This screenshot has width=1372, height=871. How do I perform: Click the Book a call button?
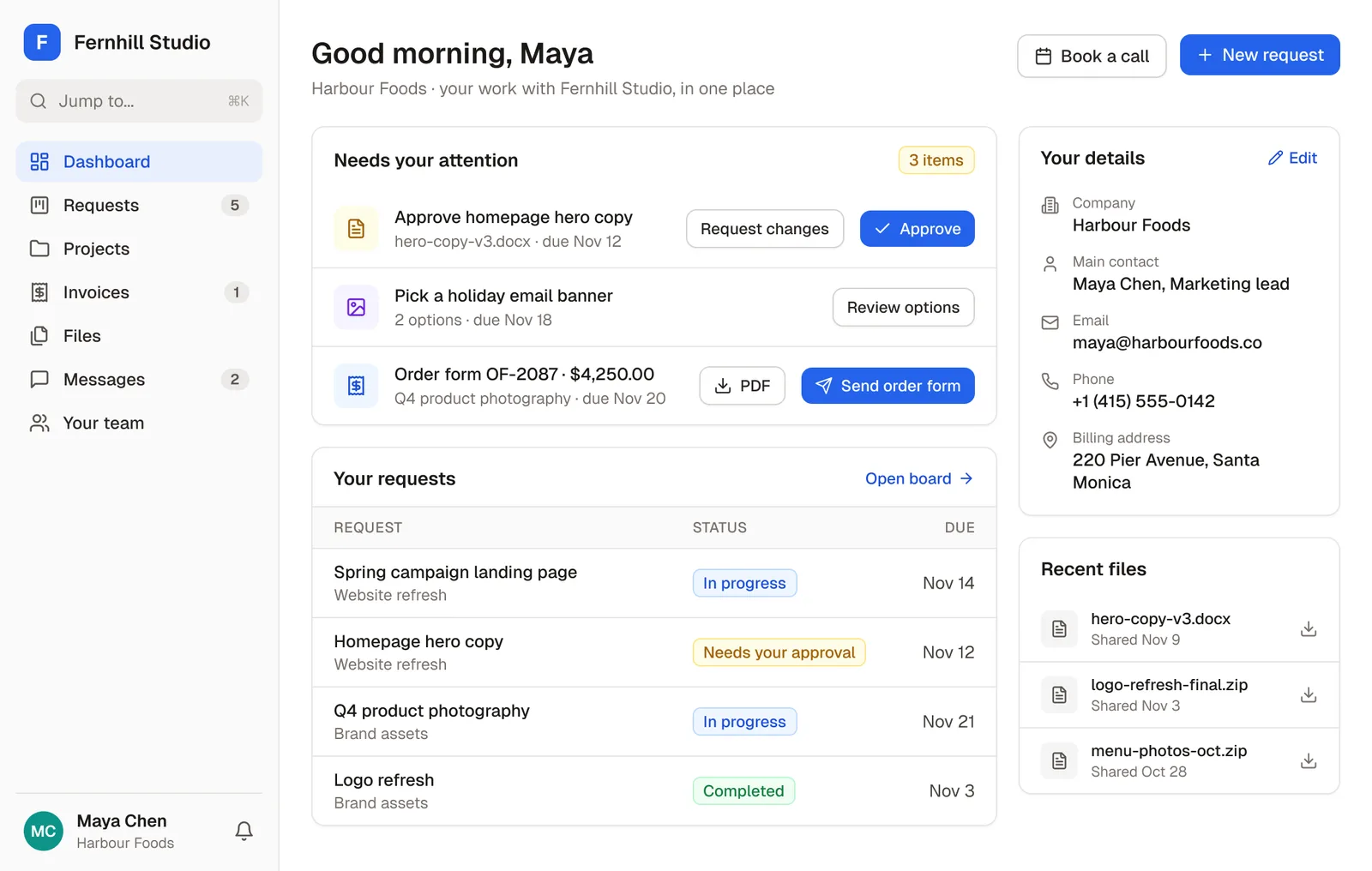pyautogui.click(x=1092, y=56)
